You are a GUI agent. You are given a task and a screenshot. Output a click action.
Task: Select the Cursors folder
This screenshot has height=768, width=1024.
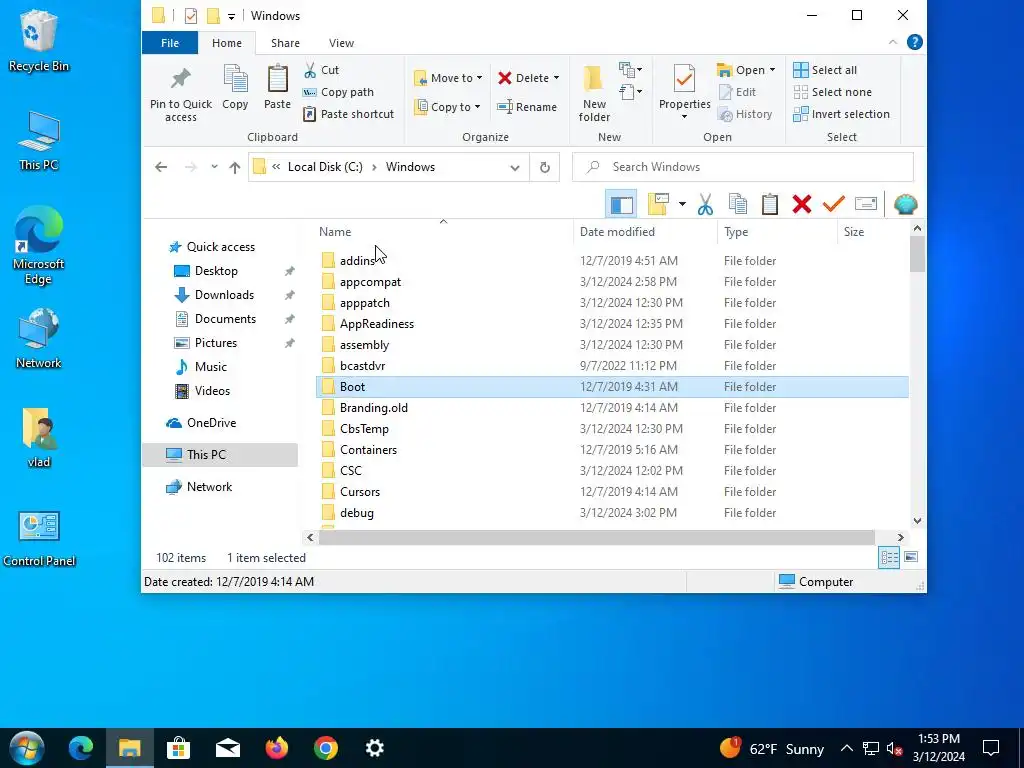(612, 492)
